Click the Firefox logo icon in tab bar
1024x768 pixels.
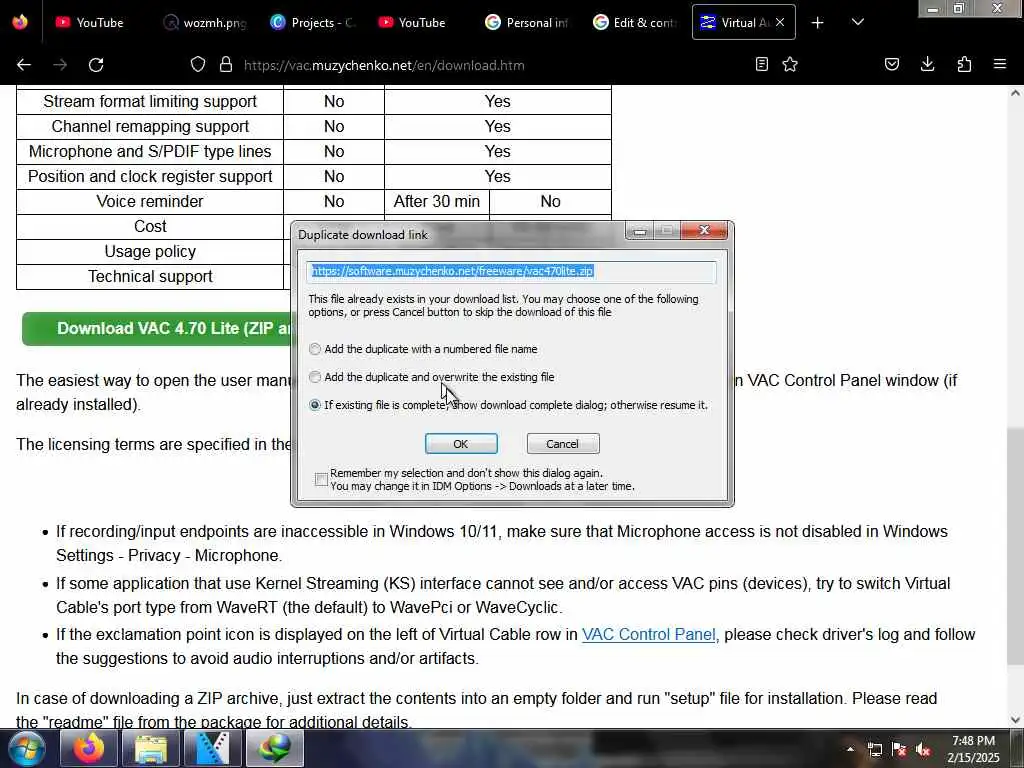[x=20, y=22]
